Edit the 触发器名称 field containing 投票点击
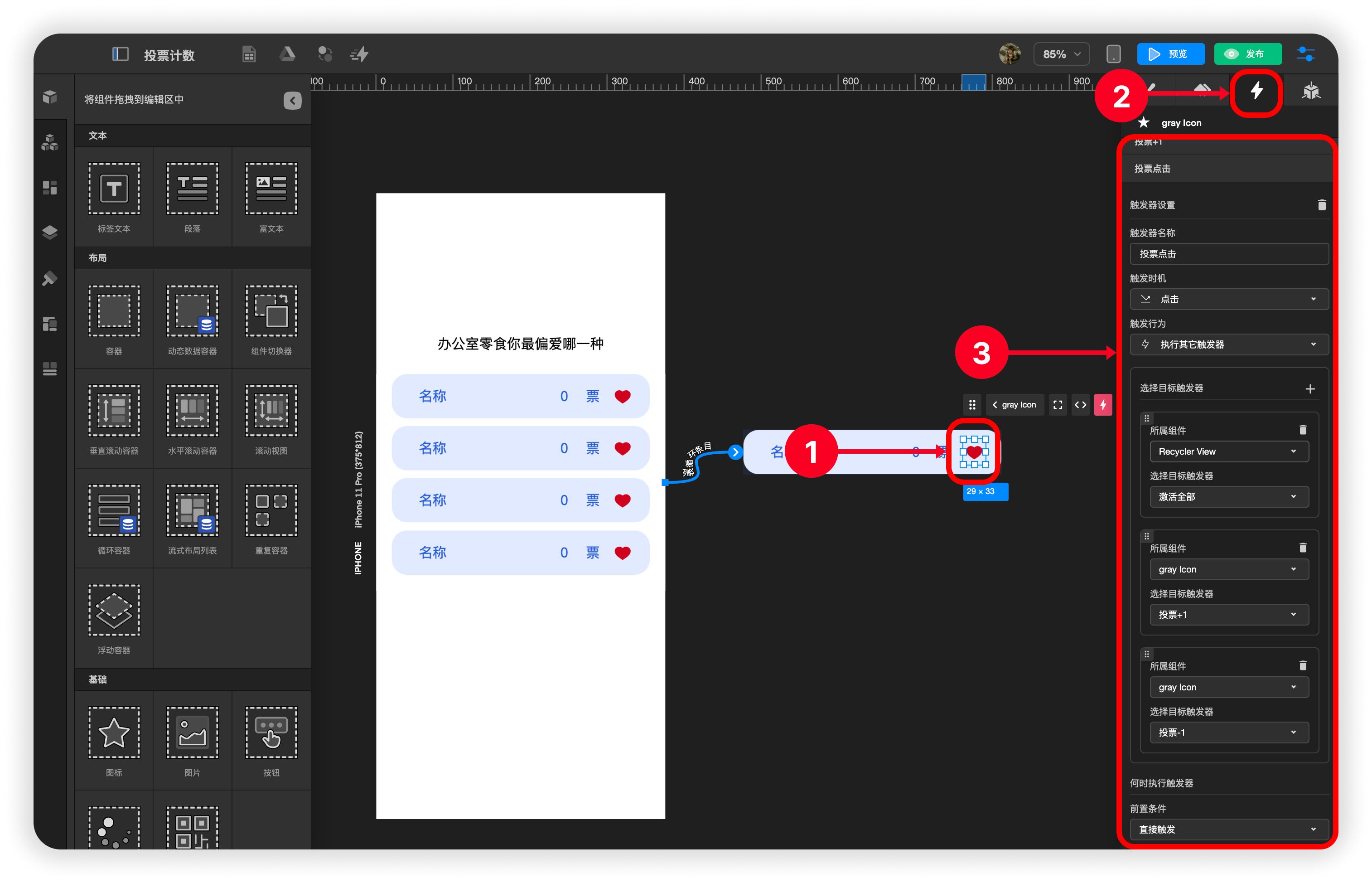1372x883 pixels. pos(1229,253)
